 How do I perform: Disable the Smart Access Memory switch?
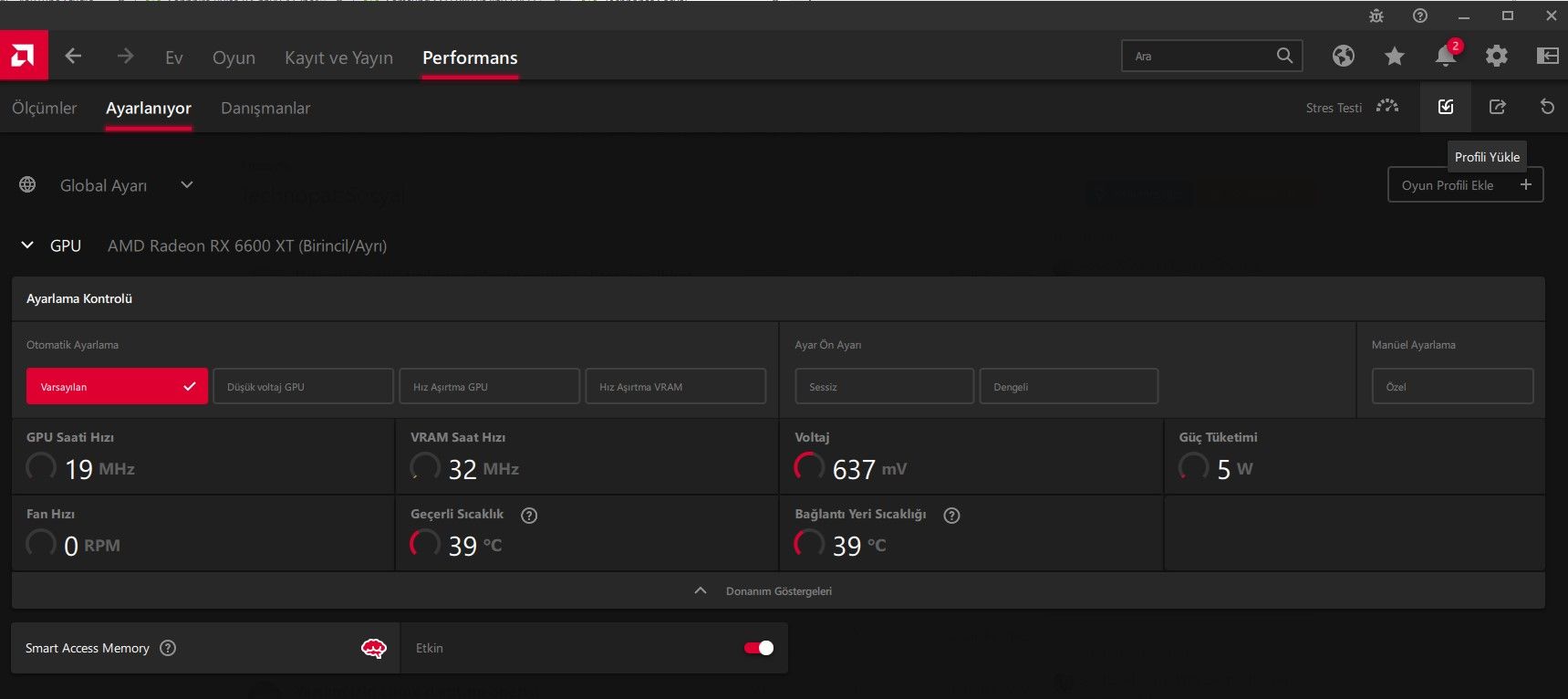pyautogui.click(x=759, y=648)
